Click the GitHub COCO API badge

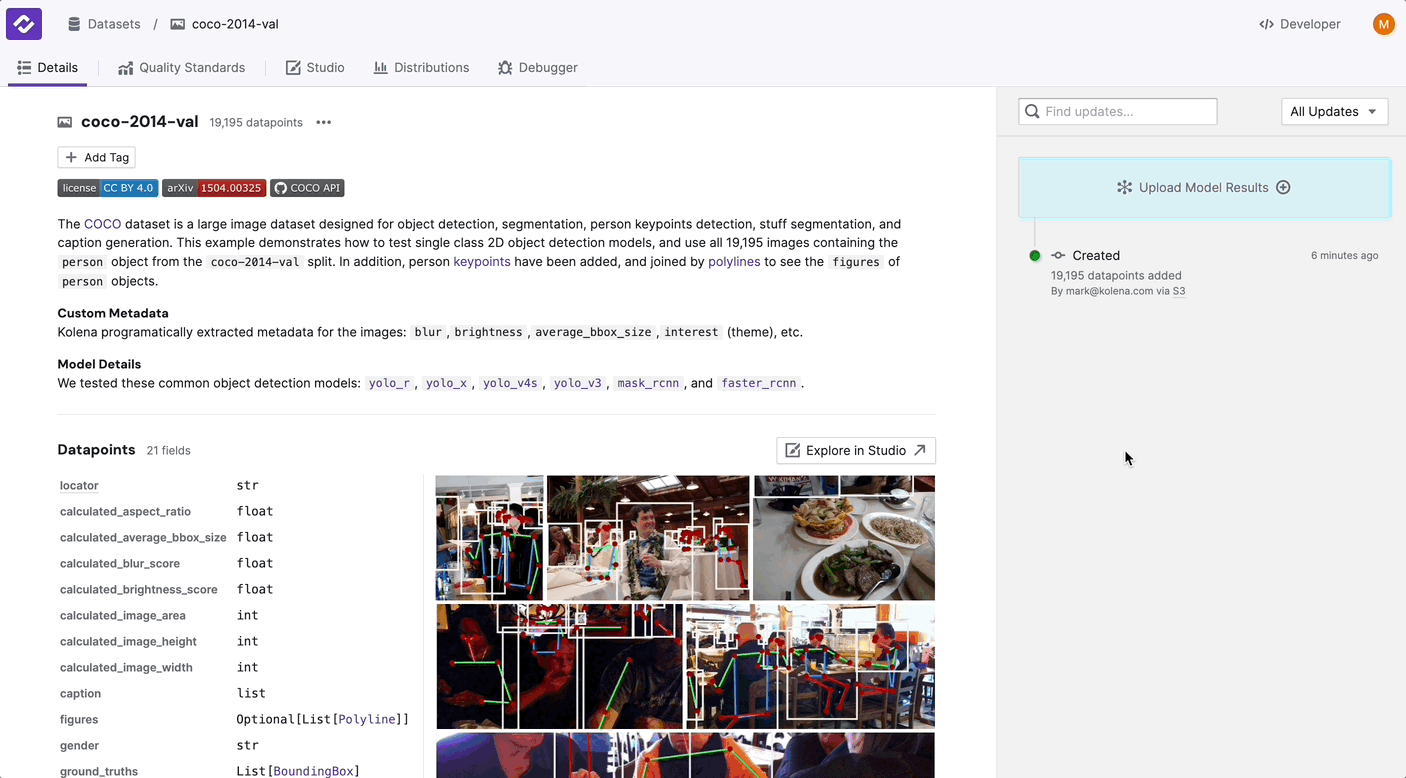coord(307,188)
